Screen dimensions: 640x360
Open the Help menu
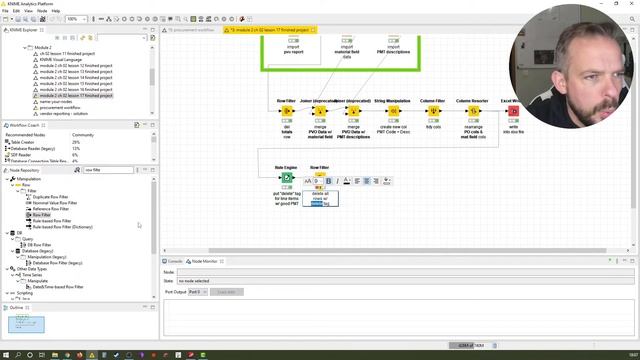click(56, 11)
